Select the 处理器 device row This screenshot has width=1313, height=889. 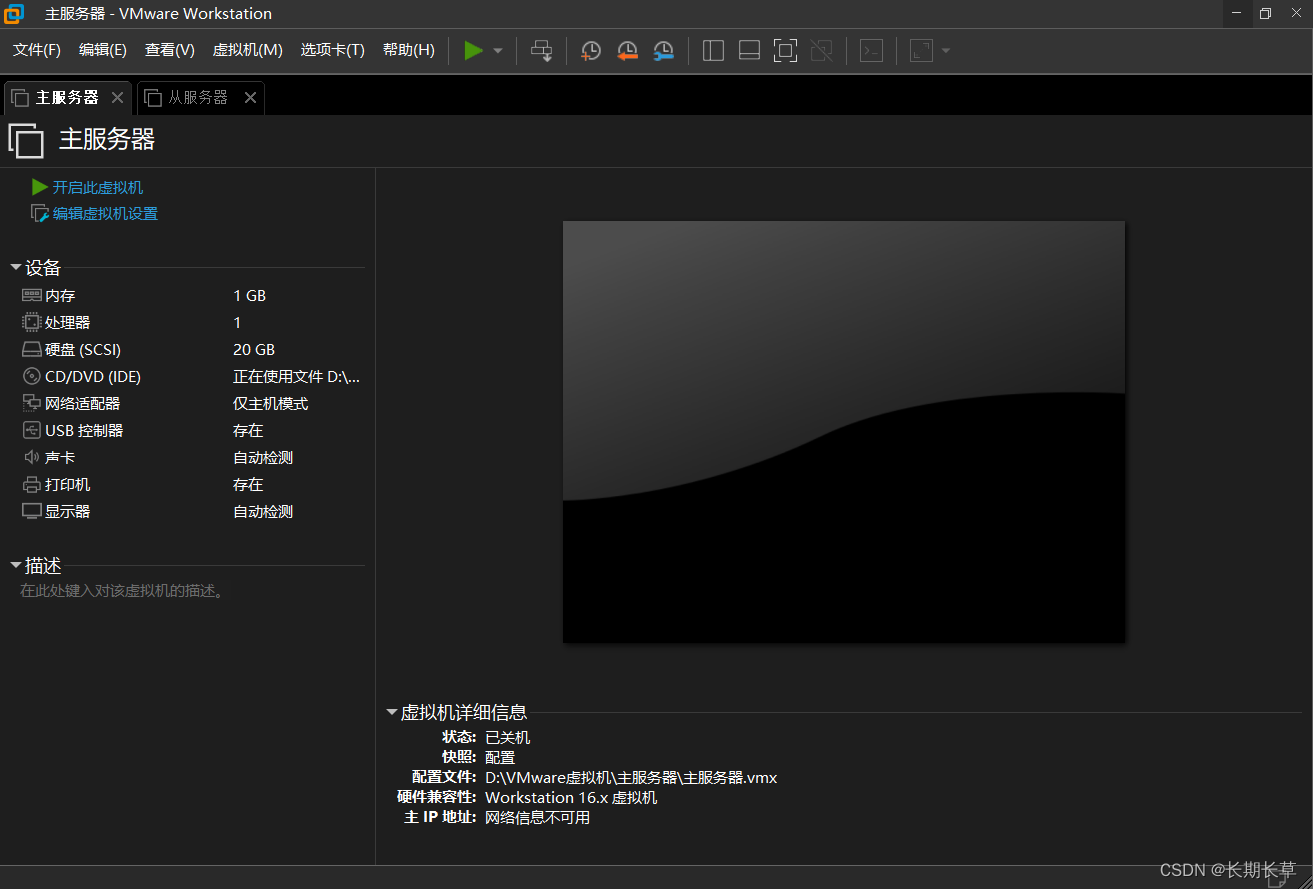191,323
